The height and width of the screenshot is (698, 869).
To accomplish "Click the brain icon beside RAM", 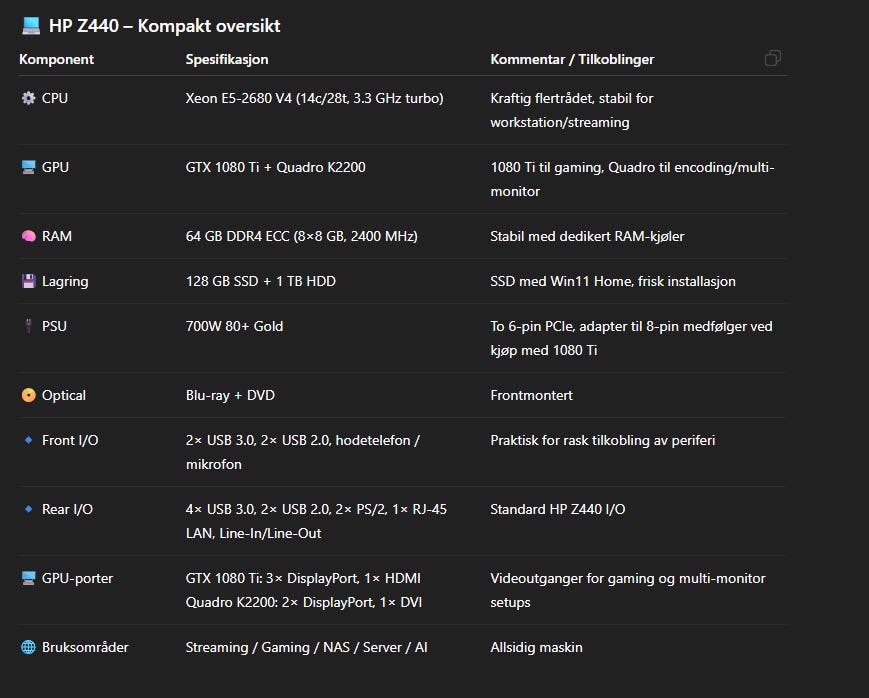I will 28,237.
